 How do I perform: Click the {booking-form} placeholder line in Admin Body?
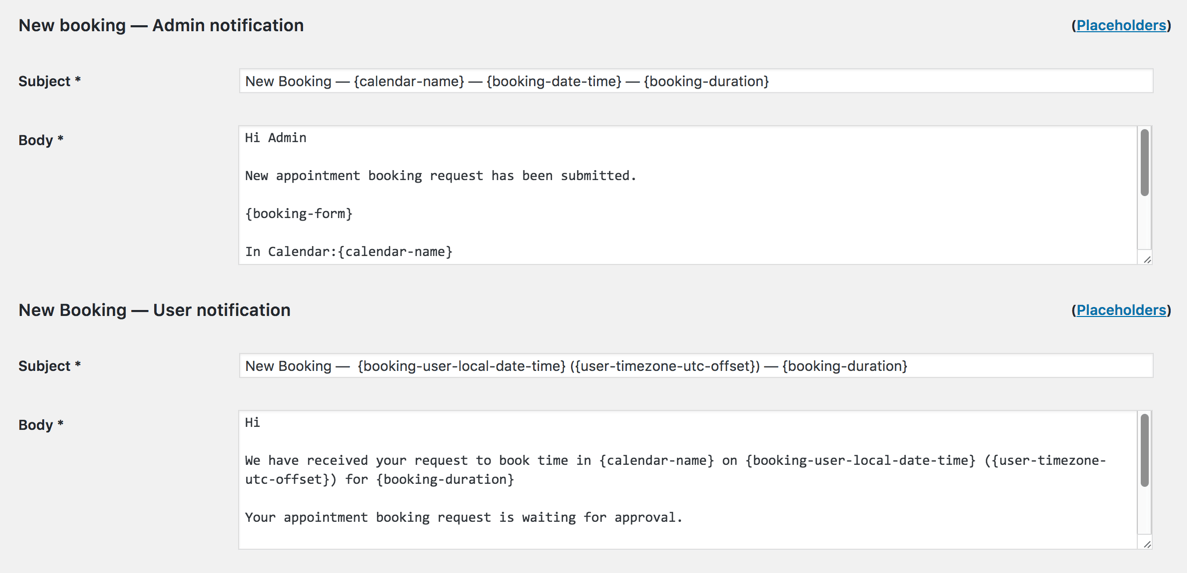[299, 214]
